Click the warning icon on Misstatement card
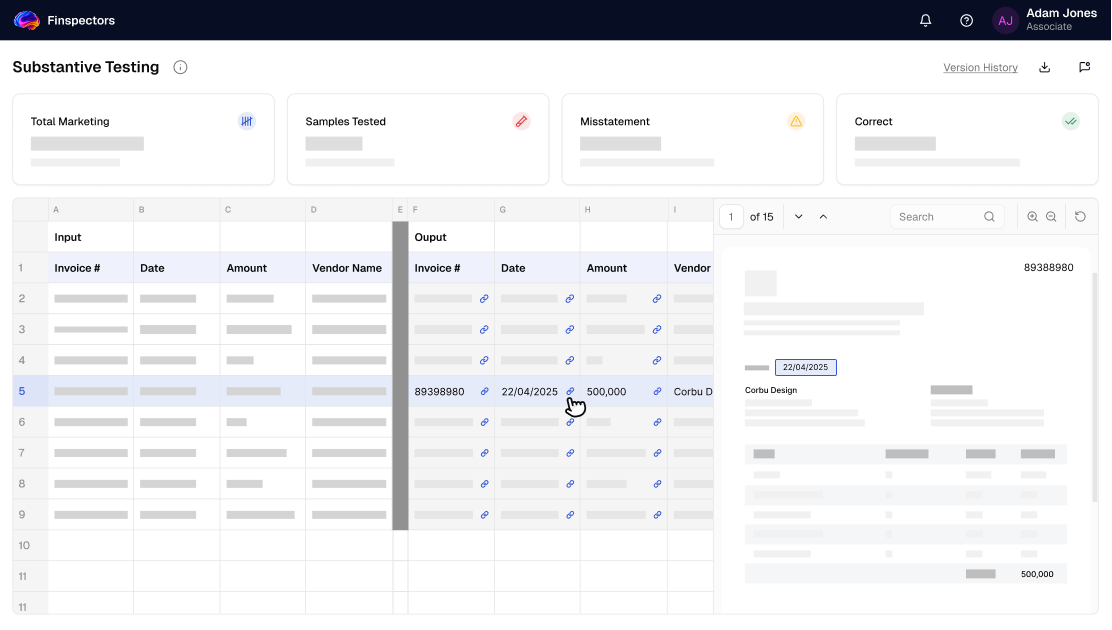The width and height of the screenshot is (1112, 630). 796,121
